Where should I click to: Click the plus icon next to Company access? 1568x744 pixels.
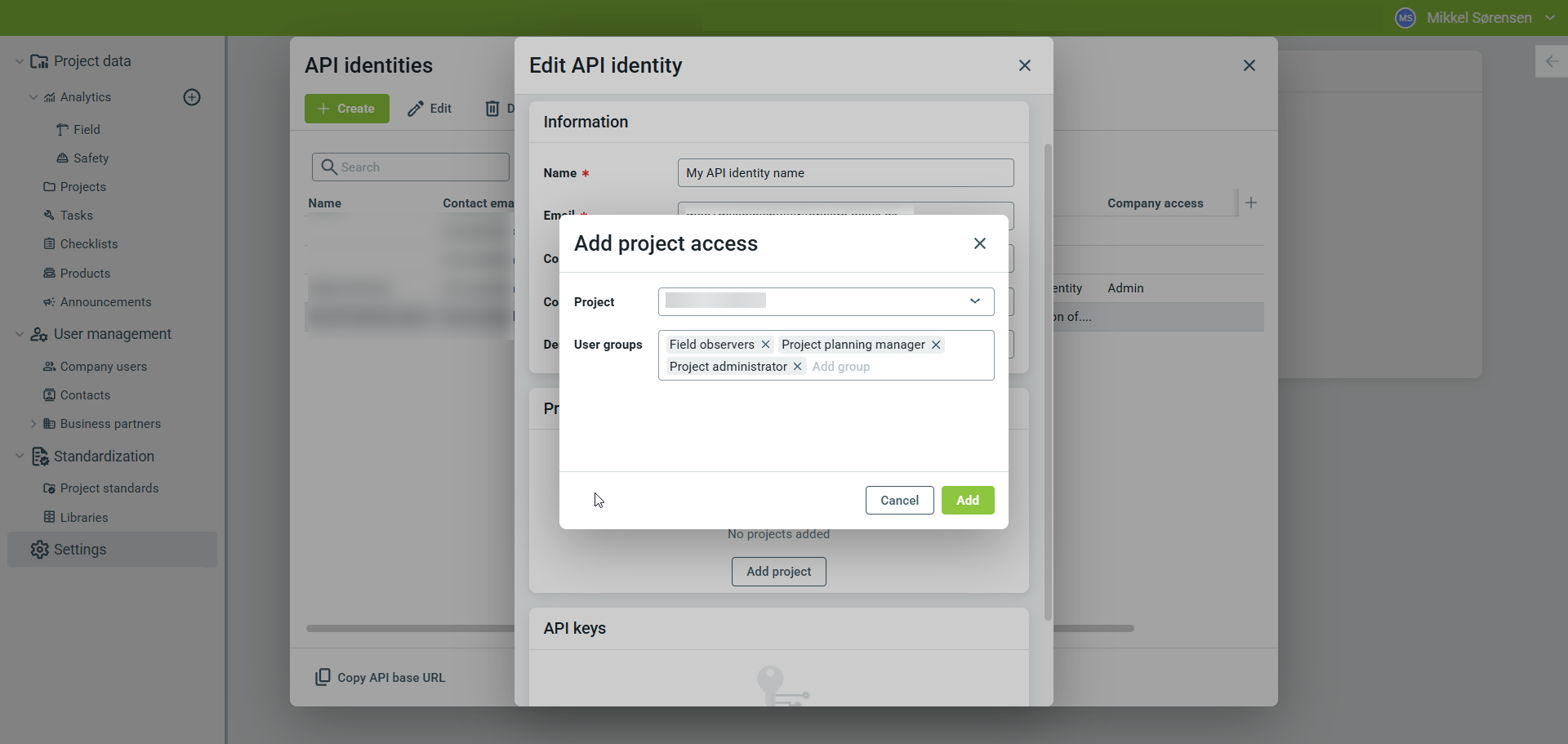tap(1251, 203)
